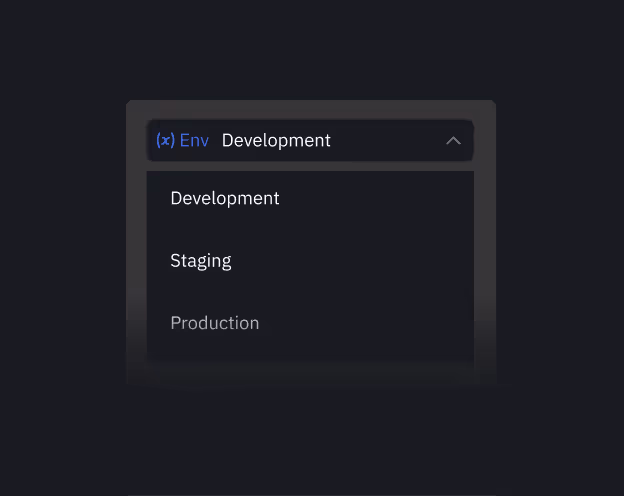Click the selected Development value in header

pyautogui.click(x=276, y=141)
